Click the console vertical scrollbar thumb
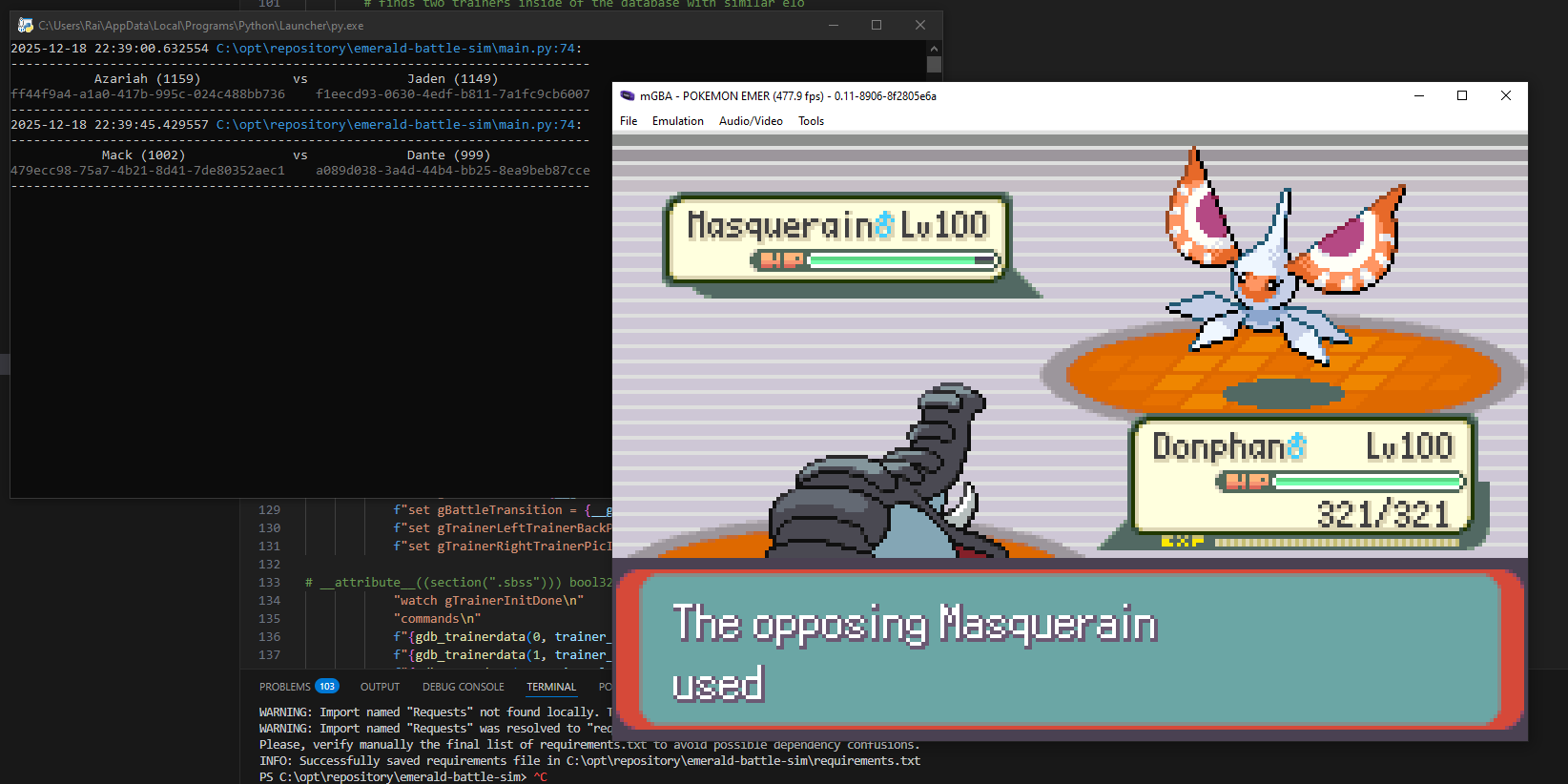 (x=934, y=65)
